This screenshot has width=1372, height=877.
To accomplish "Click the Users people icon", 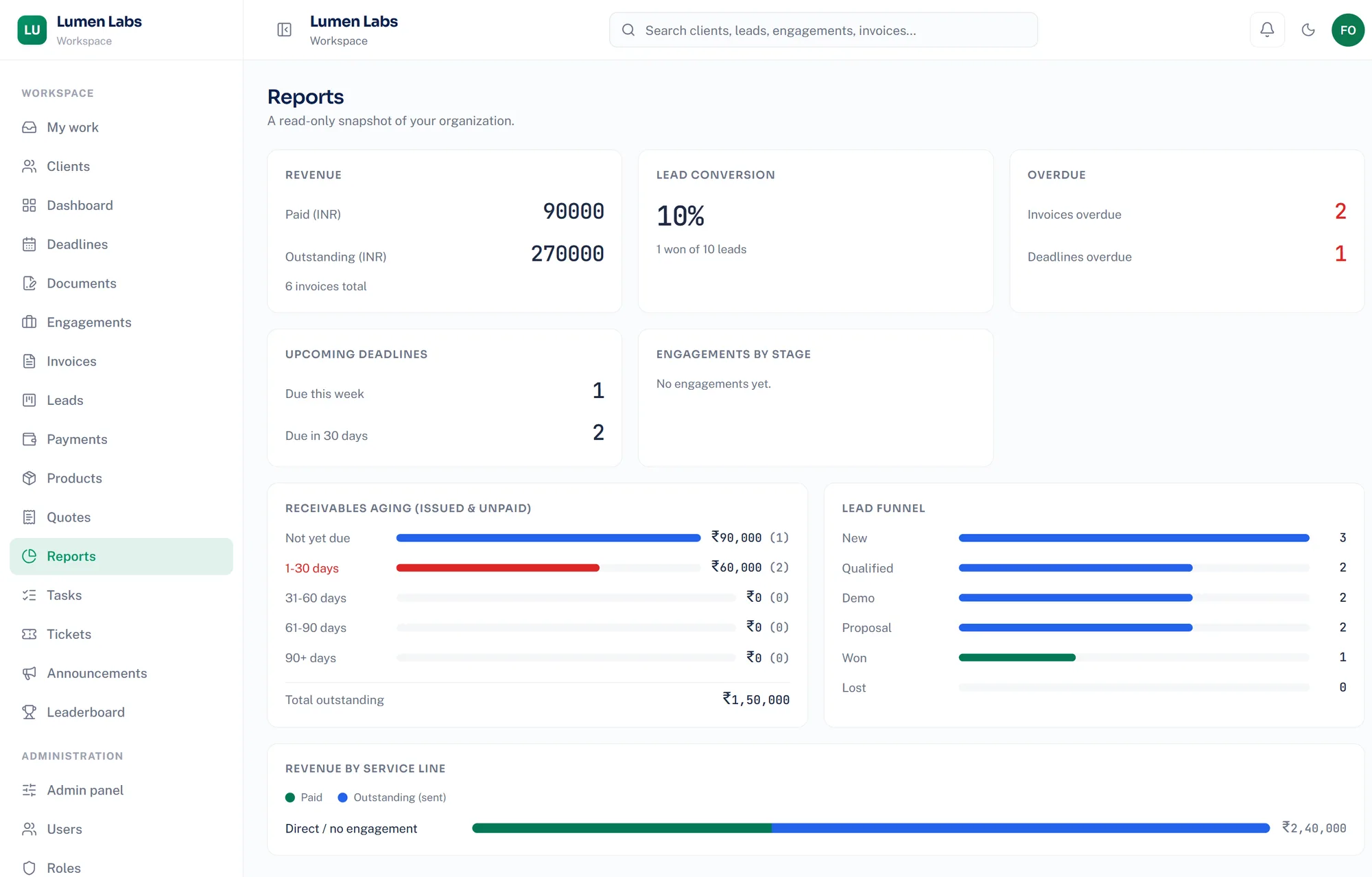I will tap(29, 830).
